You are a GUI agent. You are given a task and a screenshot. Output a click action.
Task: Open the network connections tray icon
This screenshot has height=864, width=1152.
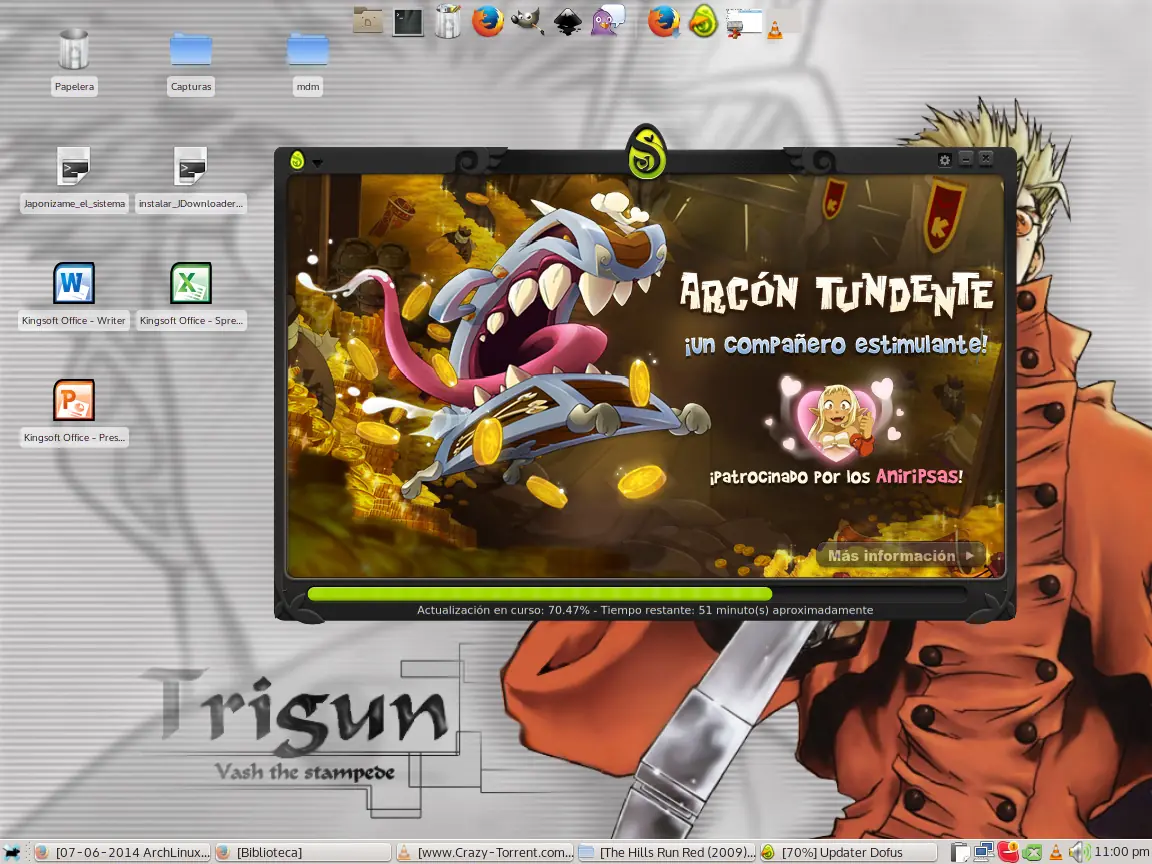point(984,852)
